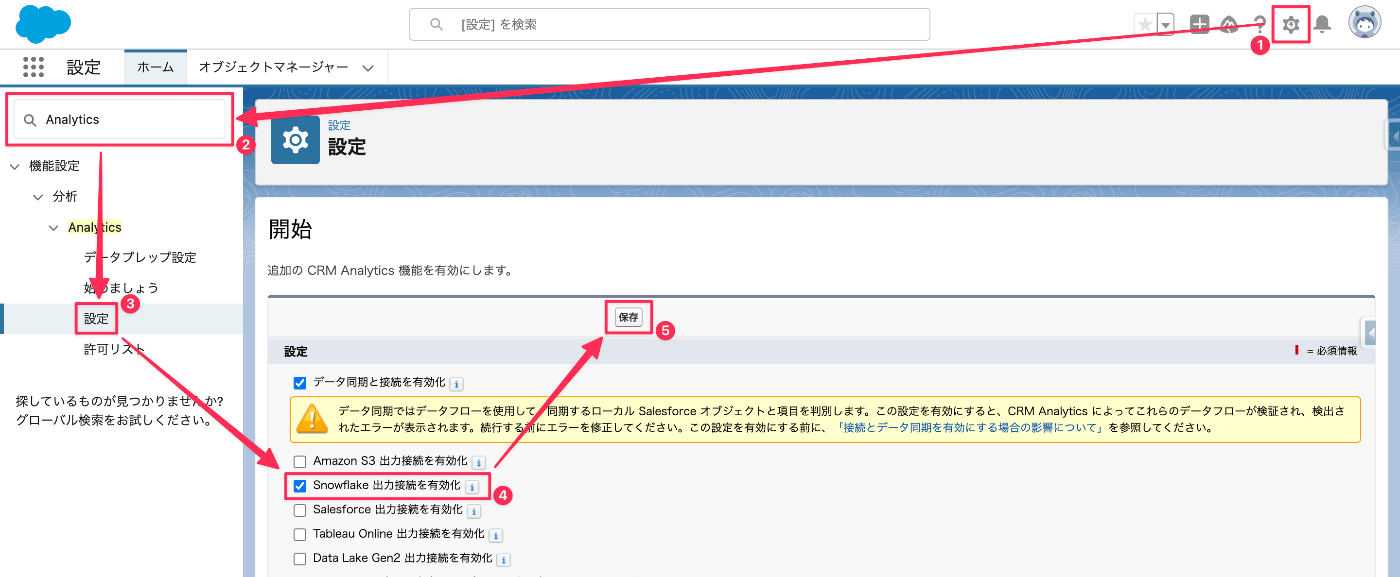Collapse the 分析 tree node
1400x577 pixels.
tap(38, 197)
